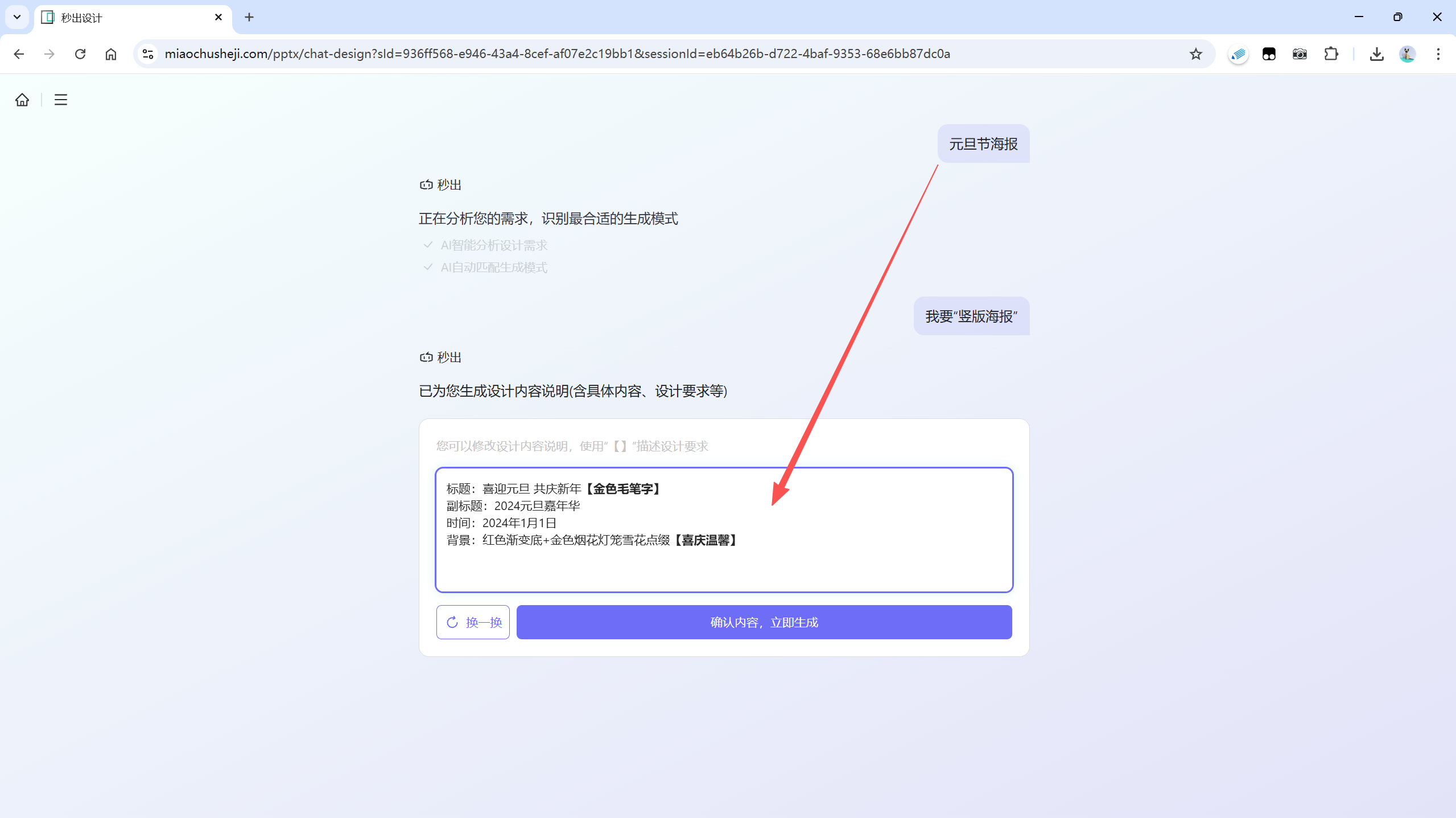The image size is (1456, 818).
Task: Click the browser reload button
Action: (80, 54)
